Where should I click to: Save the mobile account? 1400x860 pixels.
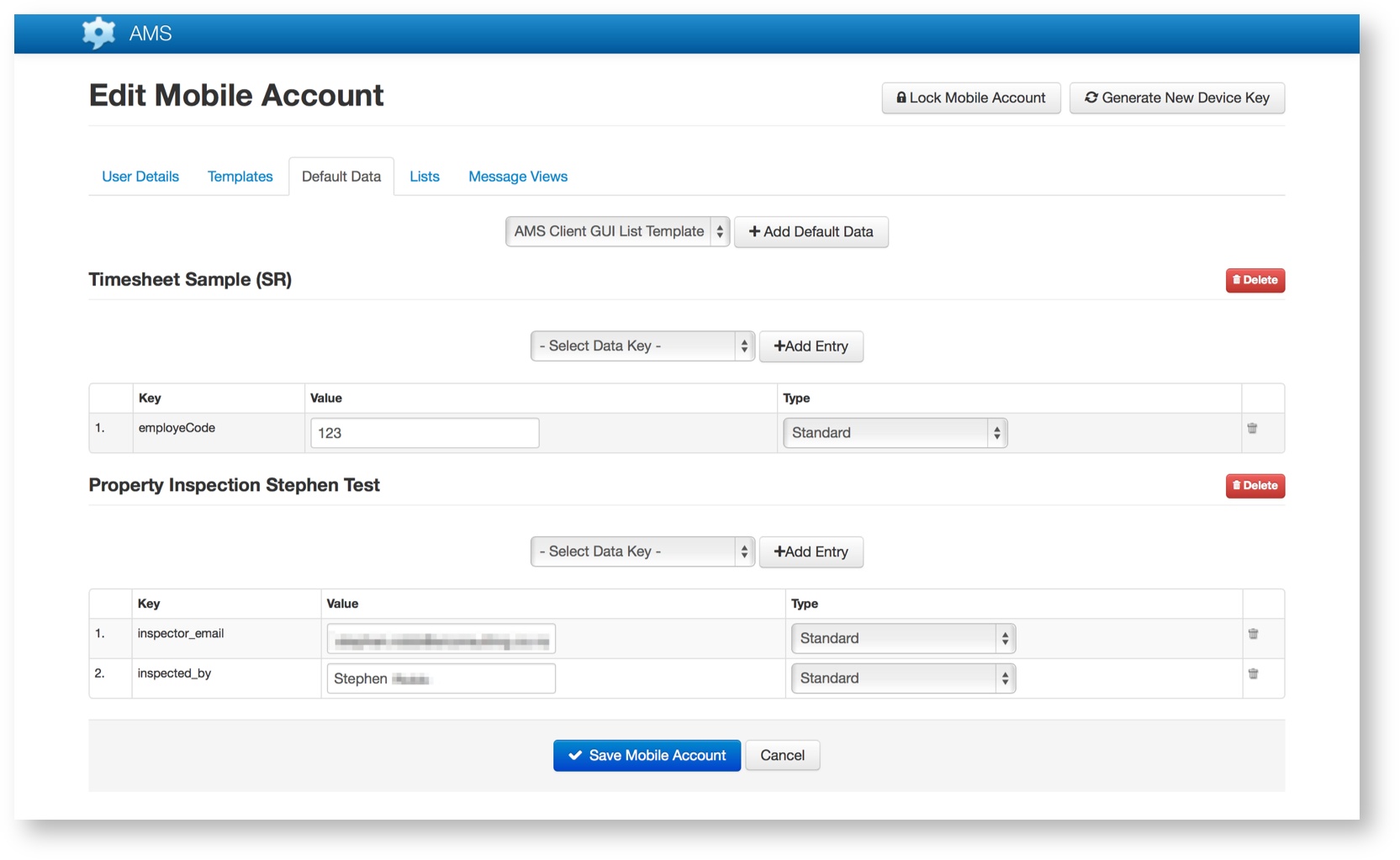click(646, 756)
